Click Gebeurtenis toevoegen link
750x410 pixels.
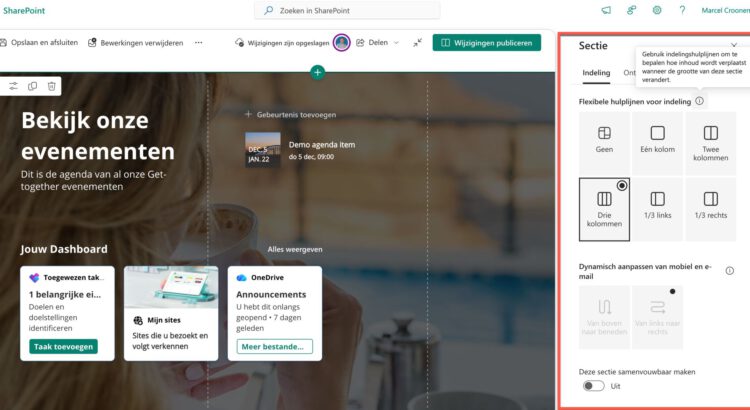pos(290,115)
